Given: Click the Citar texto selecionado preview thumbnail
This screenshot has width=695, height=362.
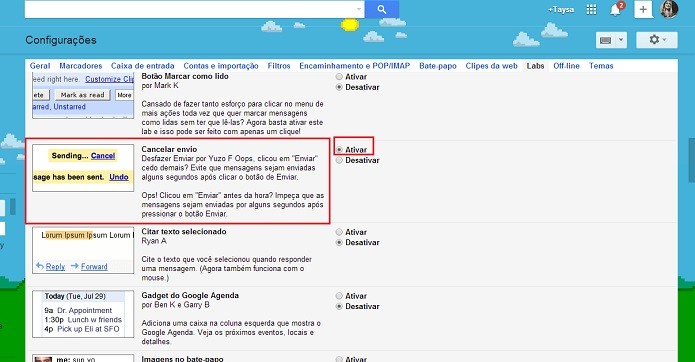Looking at the screenshot, I should point(83,250).
